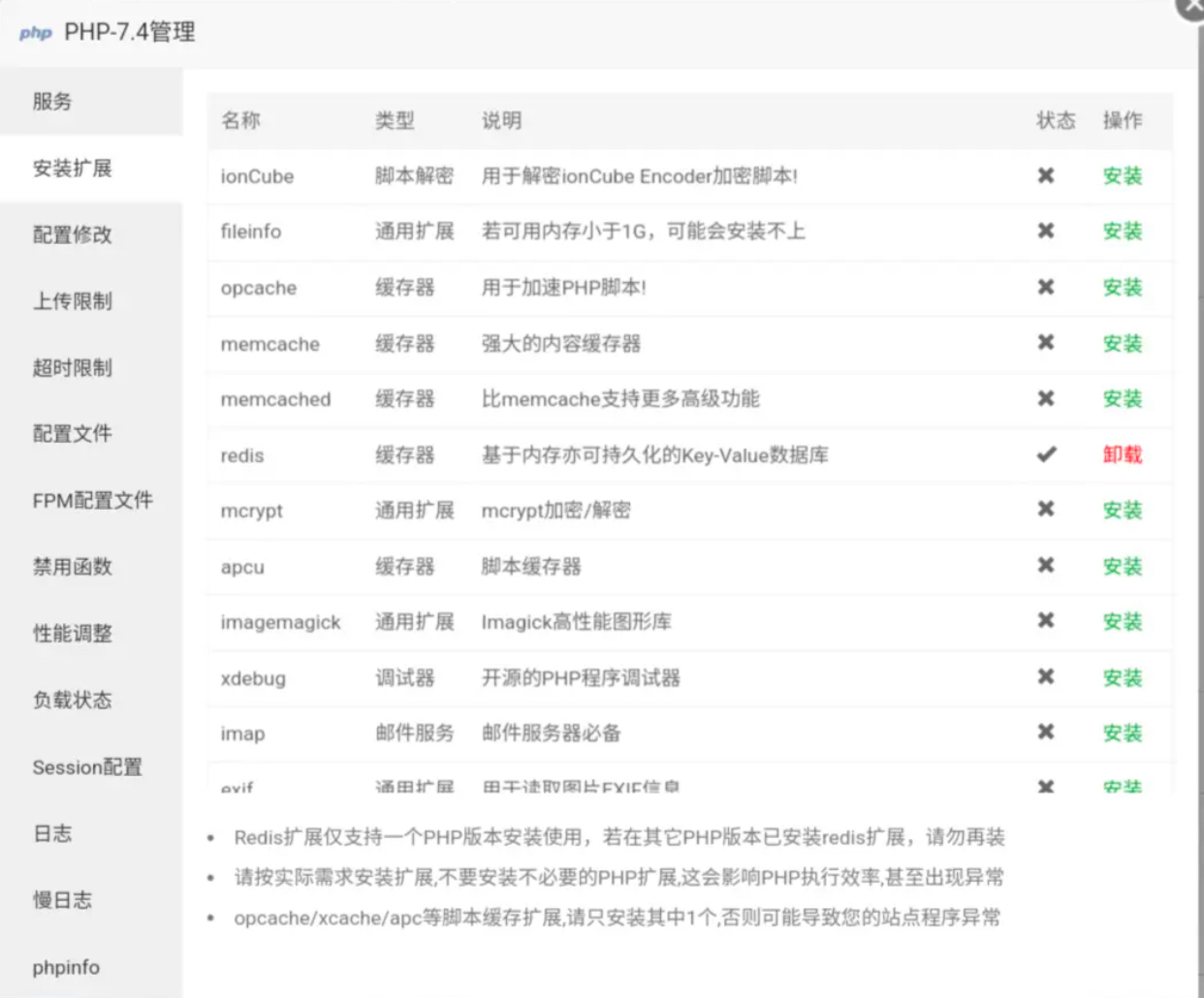Click the opcache name cell
The height and width of the screenshot is (998, 1204).
(x=259, y=288)
